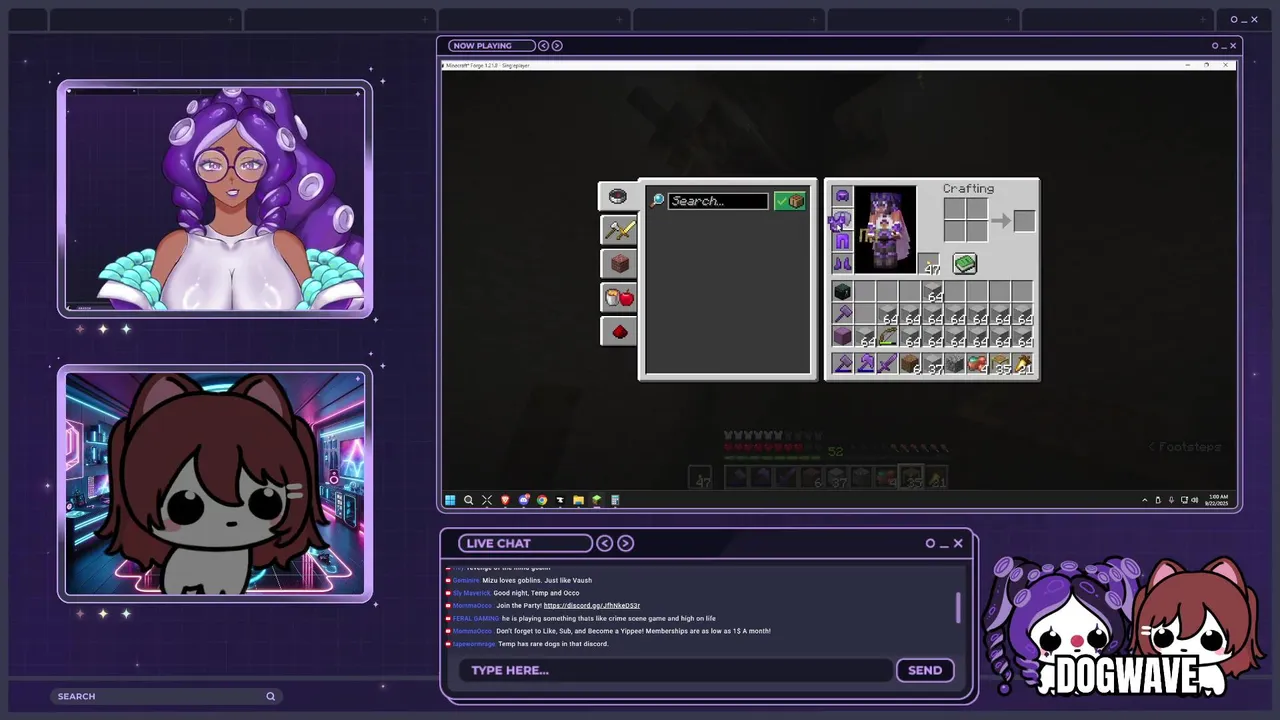This screenshot has height=720, width=1280.
Task: Open the Windows Start menu
Action: (x=450, y=500)
